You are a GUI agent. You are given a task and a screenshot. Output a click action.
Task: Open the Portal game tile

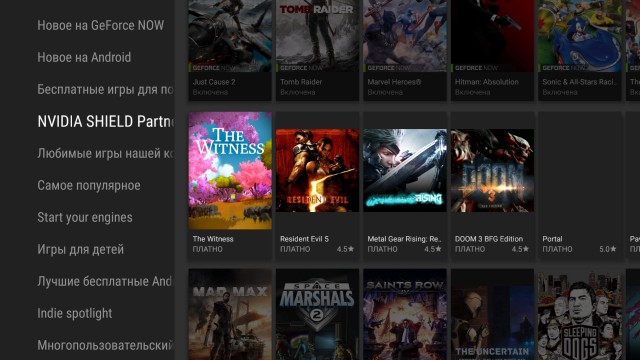(x=580, y=185)
